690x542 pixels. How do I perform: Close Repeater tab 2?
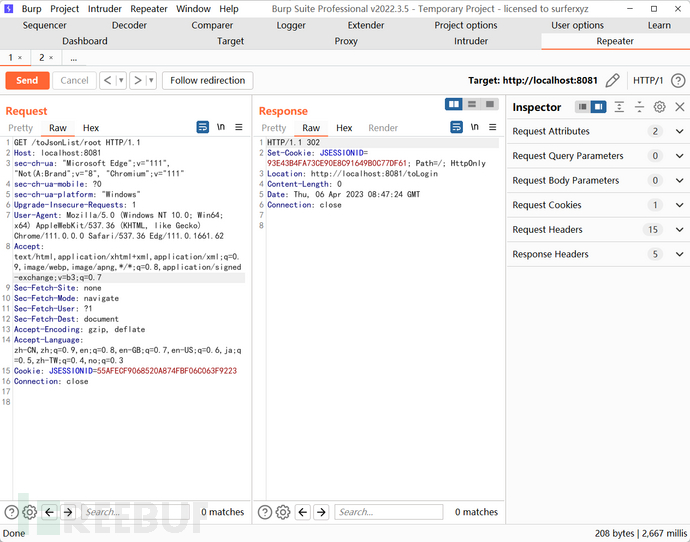click(x=51, y=58)
